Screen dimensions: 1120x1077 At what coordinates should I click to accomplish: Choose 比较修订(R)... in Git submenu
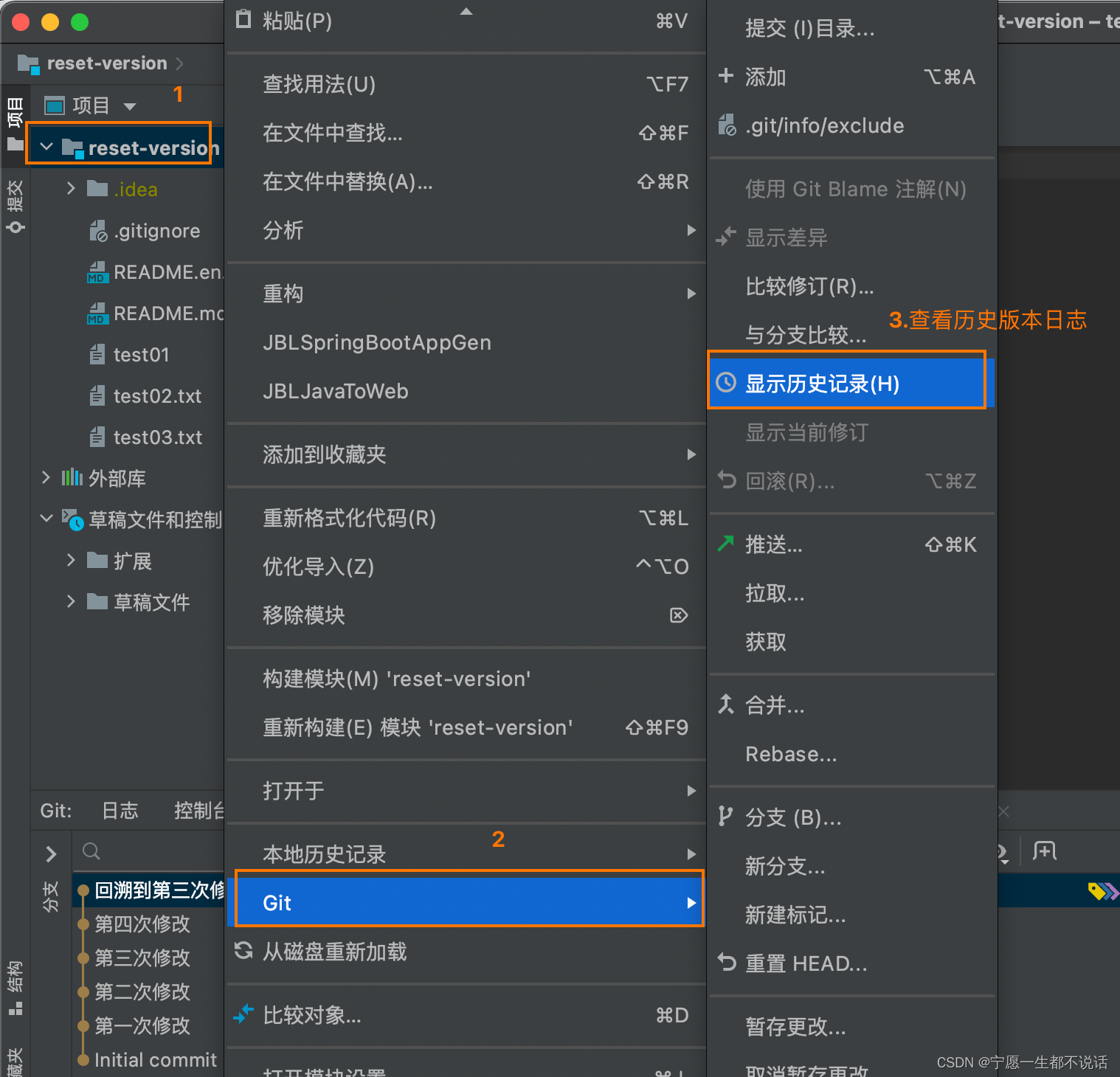click(852, 286)
